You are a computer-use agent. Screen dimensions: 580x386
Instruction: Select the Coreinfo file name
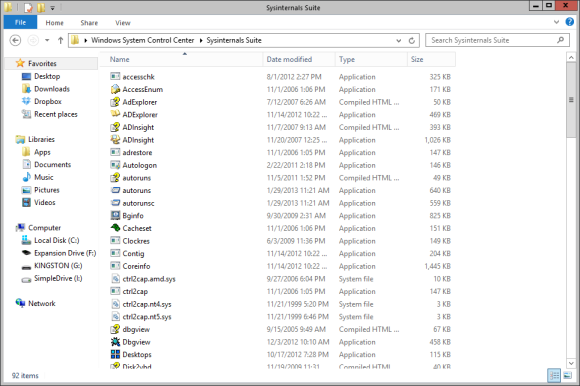(x=136, y=266)
